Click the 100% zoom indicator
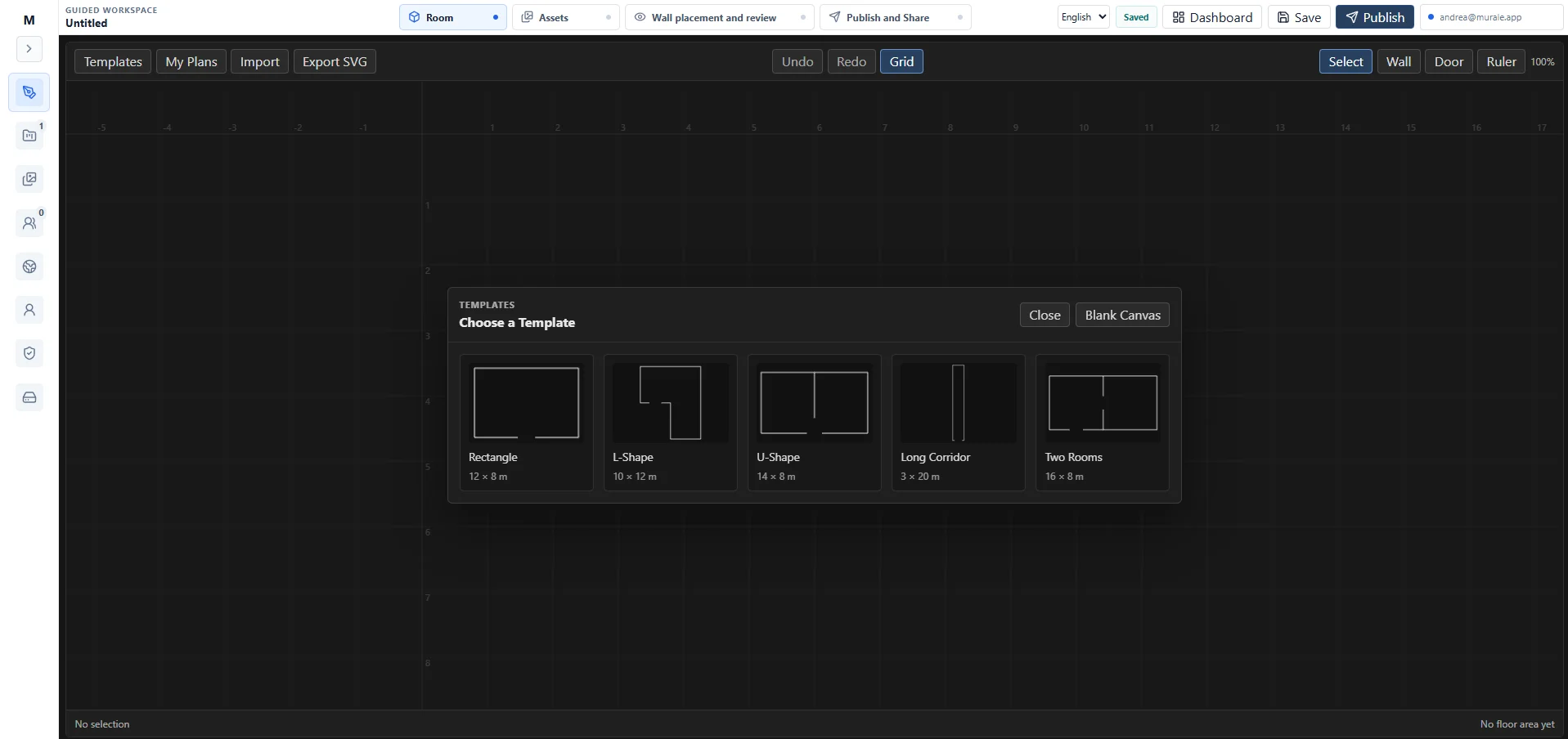The image size is (1568, 739). [1543, 62]
